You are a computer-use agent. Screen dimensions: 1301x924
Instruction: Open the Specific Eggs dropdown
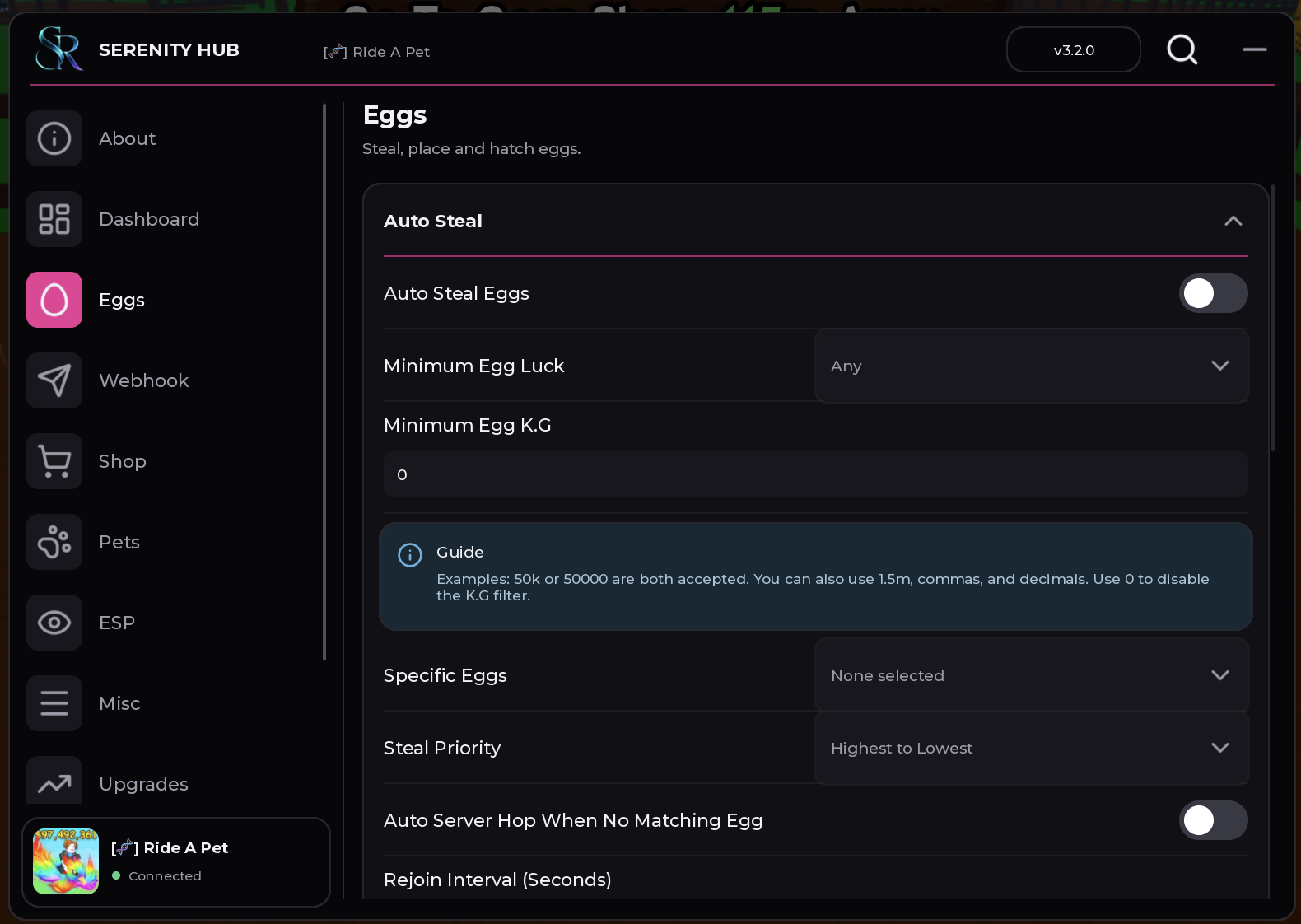click(1032, 675)
